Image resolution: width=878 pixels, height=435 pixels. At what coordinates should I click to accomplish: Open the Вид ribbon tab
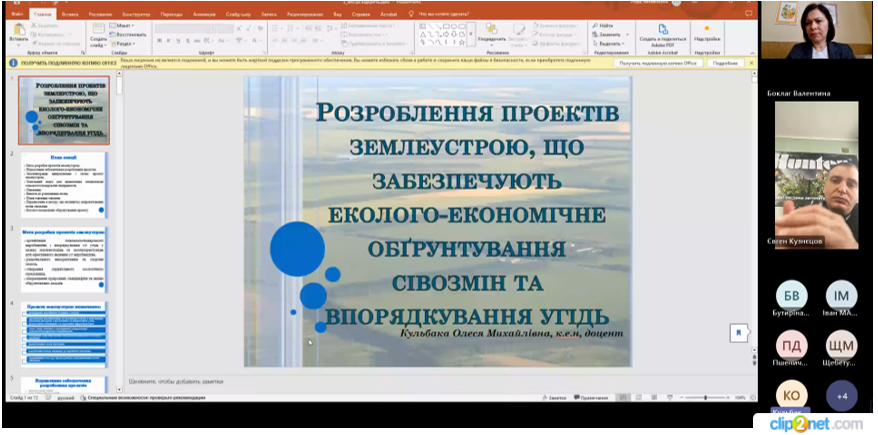(x=337, y=14)
